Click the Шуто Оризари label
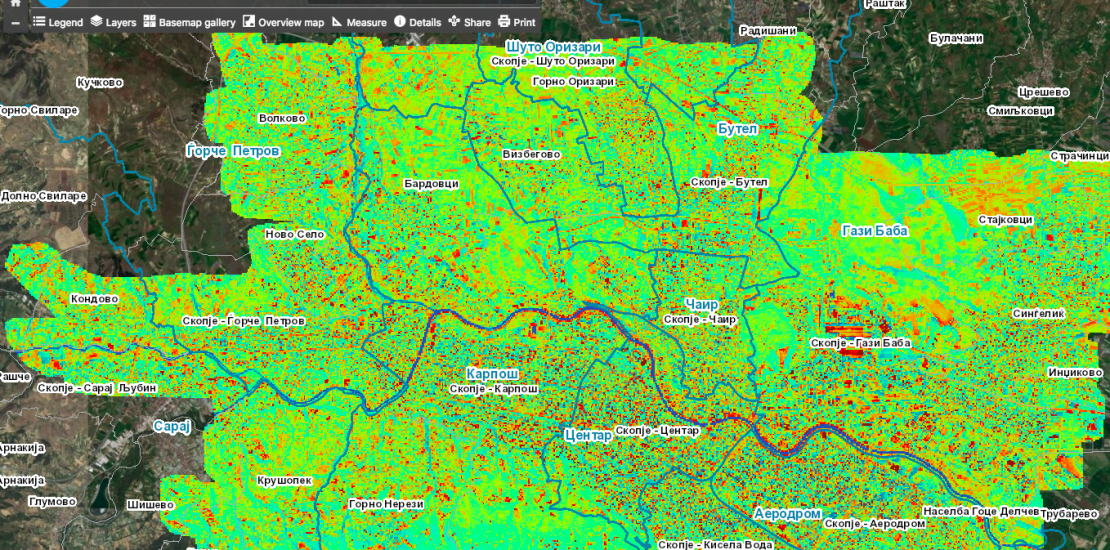This screenshot has height=550, width=1110. tap(553, 47)
